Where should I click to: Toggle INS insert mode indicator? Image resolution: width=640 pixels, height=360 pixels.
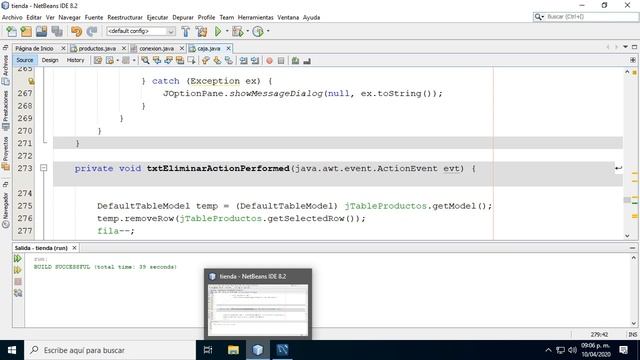(x=633, y=334)
